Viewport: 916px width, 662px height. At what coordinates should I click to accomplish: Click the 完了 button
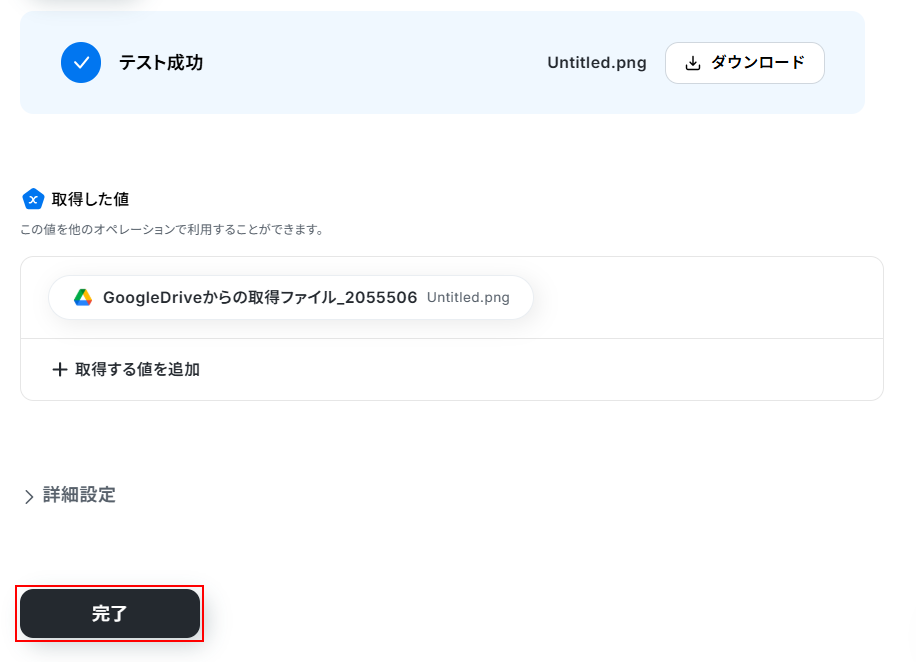[x=110, y=614]
